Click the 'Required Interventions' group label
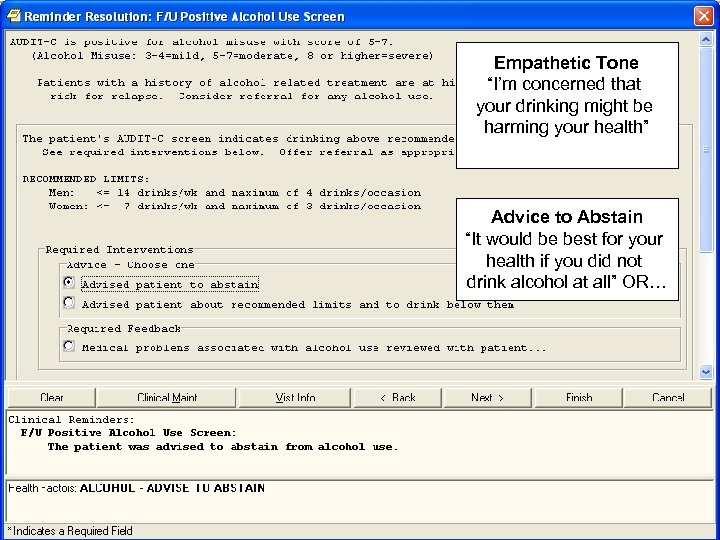Viewport: 720px width, 540px height. tap(119, 250)
